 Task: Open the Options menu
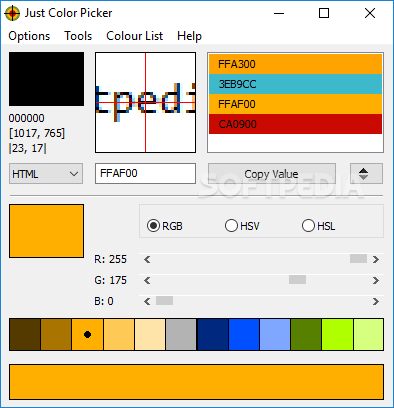click(29, 36)
